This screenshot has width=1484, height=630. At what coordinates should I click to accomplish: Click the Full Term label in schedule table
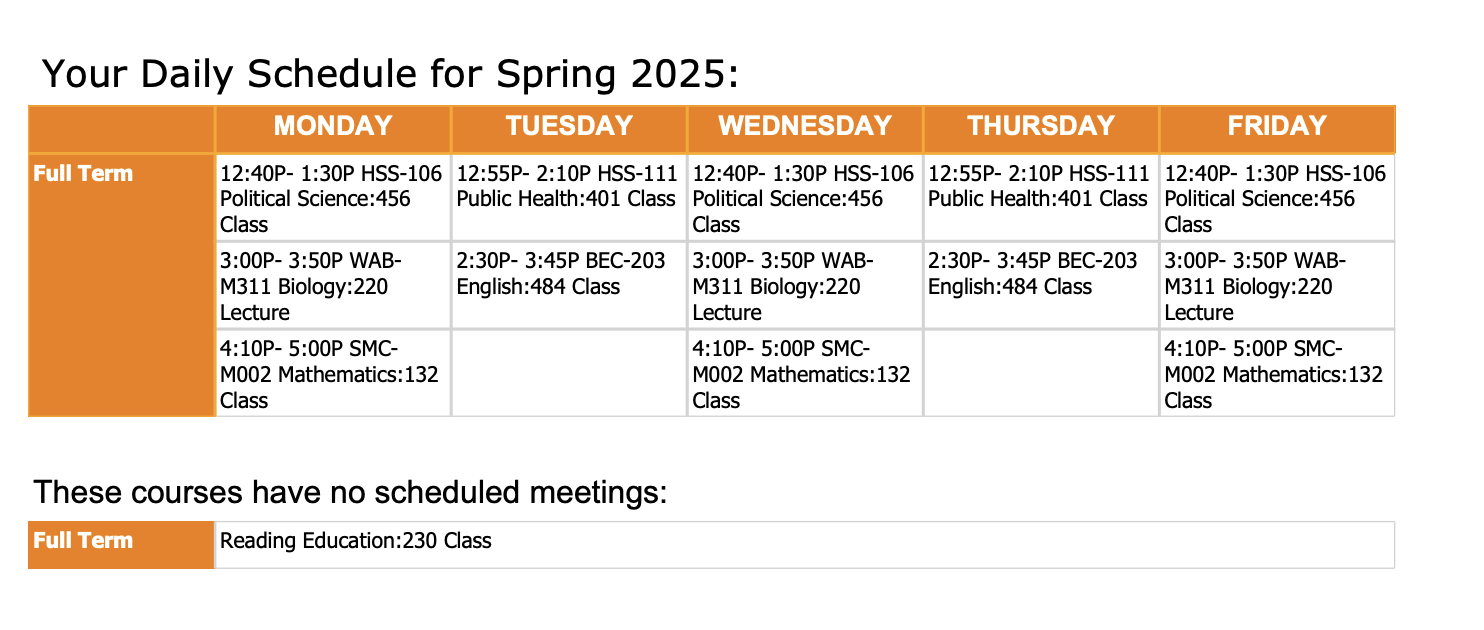coord(84,174)
